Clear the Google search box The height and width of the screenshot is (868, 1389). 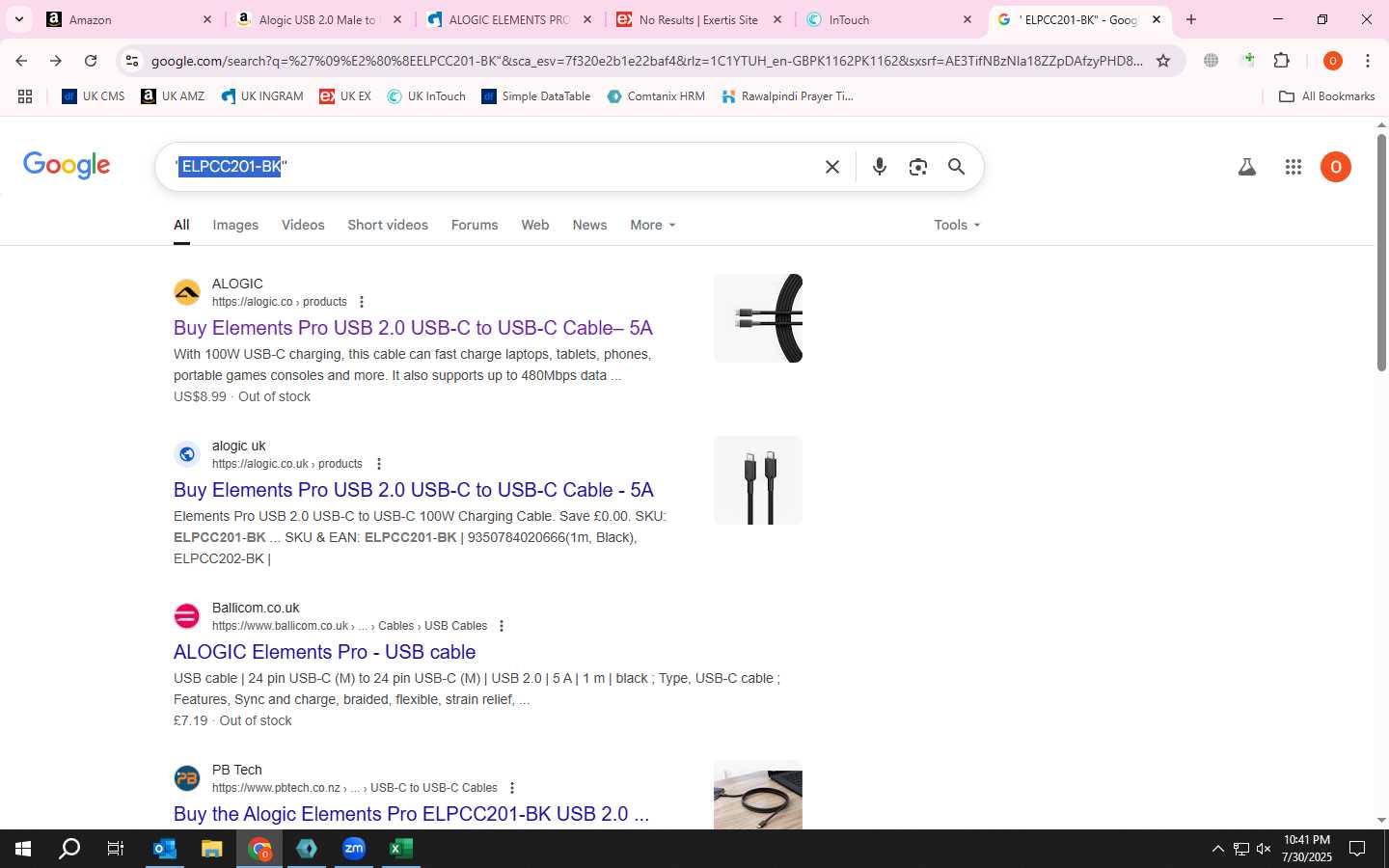coord(832,167)
